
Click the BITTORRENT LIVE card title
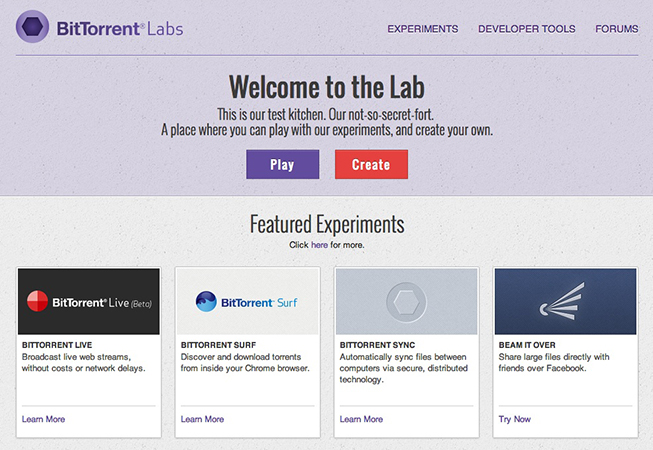[57, 345]
